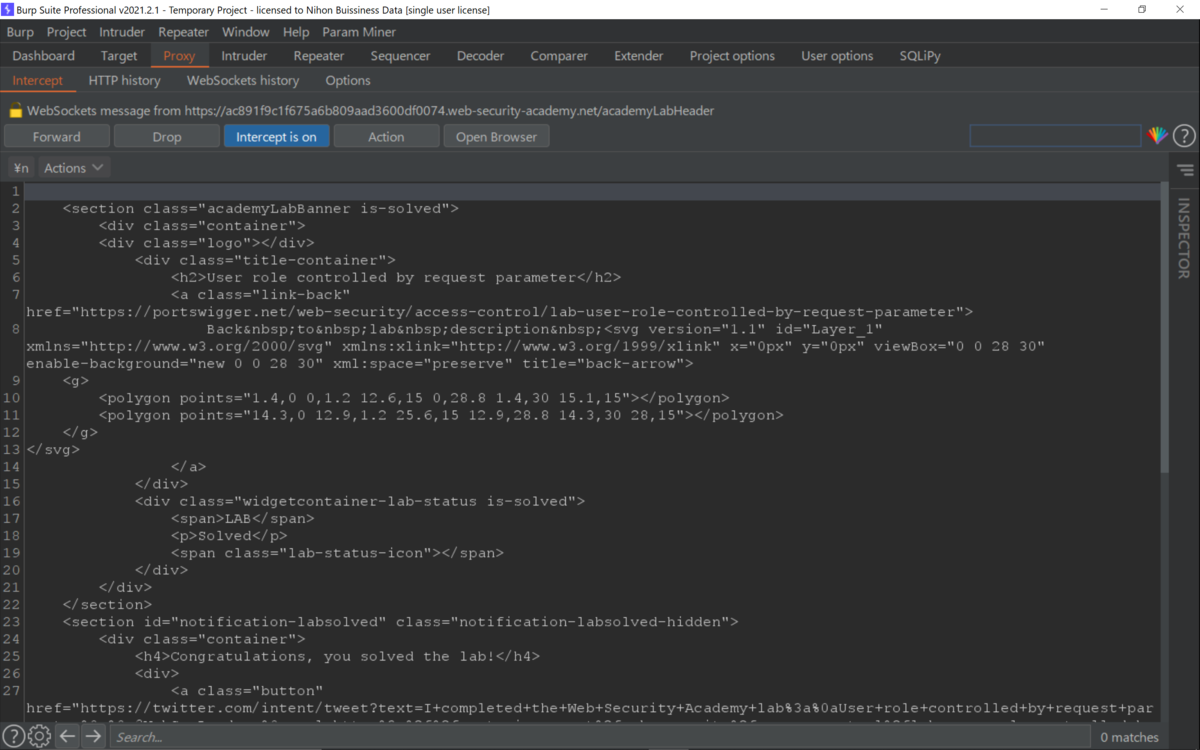The width and height of the screenshot is (1200, 750).
Task: Click the span lab-status-icon line
Action: [x=337, y=553]
